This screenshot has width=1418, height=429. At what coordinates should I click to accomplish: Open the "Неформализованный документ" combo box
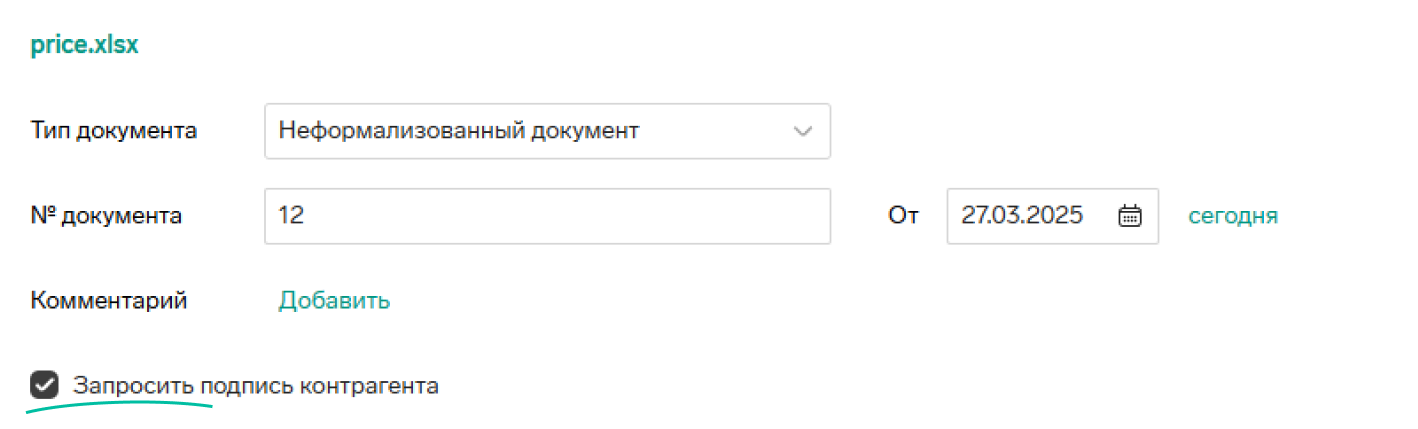[x=547, y=131]
